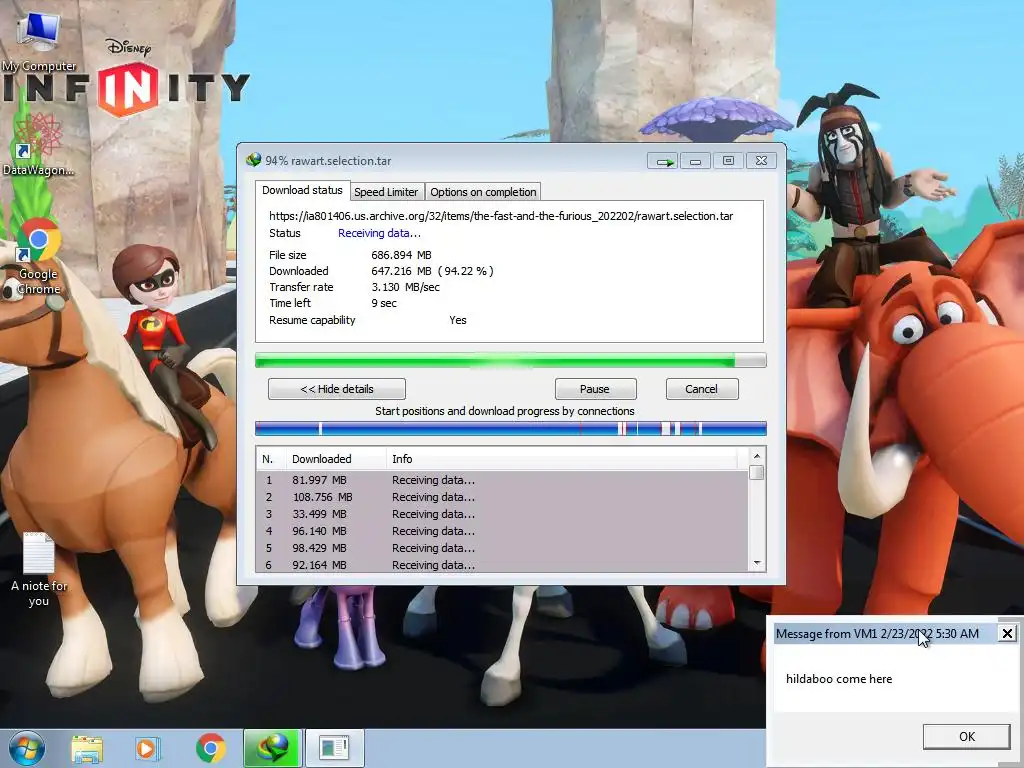Open the 'A niote for you' text file
Viewport: 1024px width, 768px height.
(x=39, y=569)
